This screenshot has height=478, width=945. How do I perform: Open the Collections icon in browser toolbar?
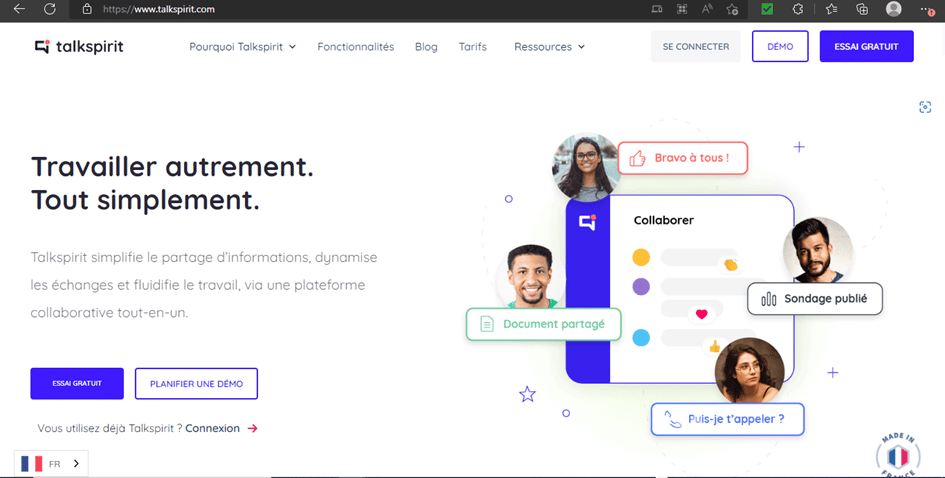point(862,9)
